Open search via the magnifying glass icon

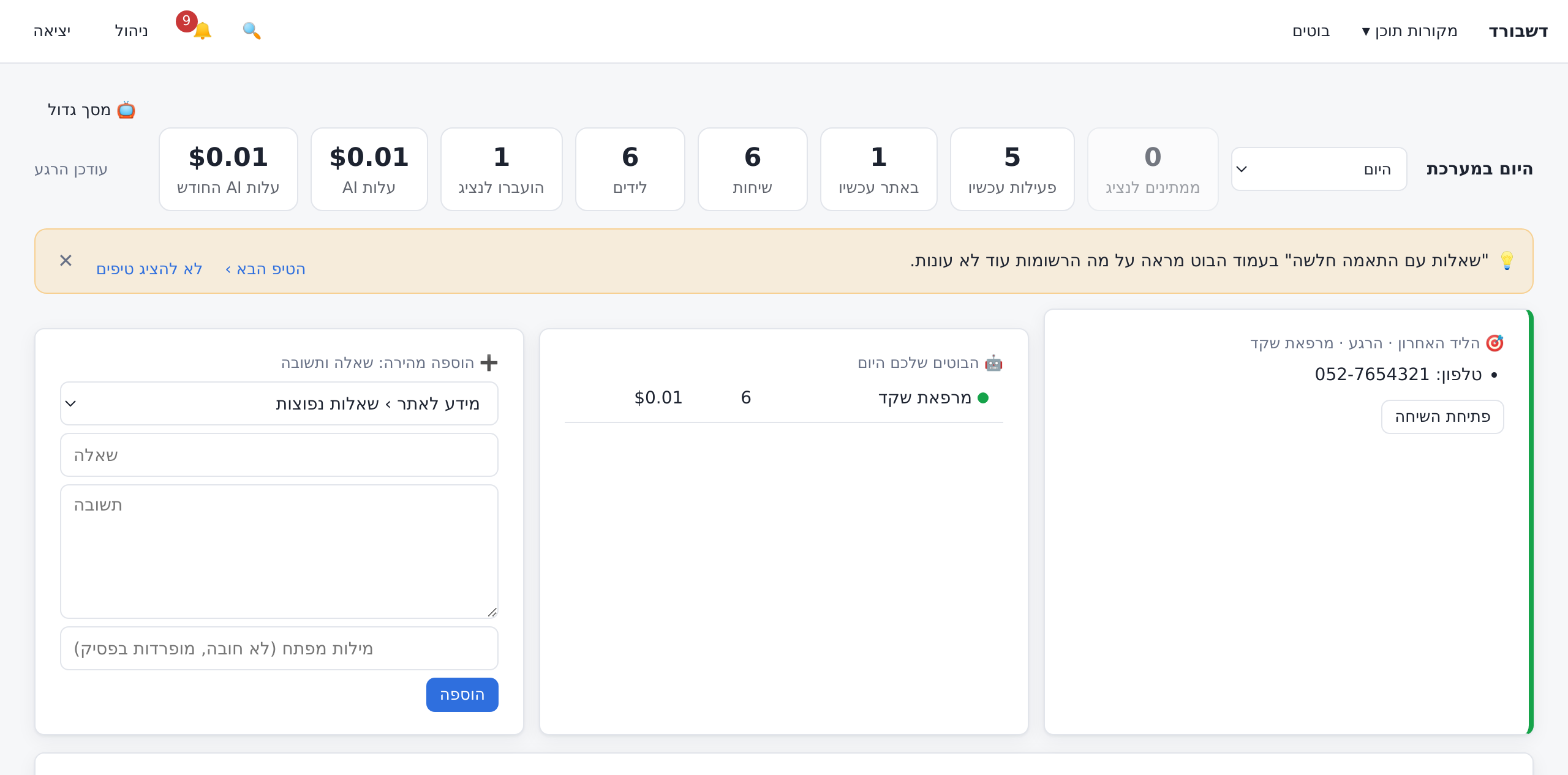[252, 31]
